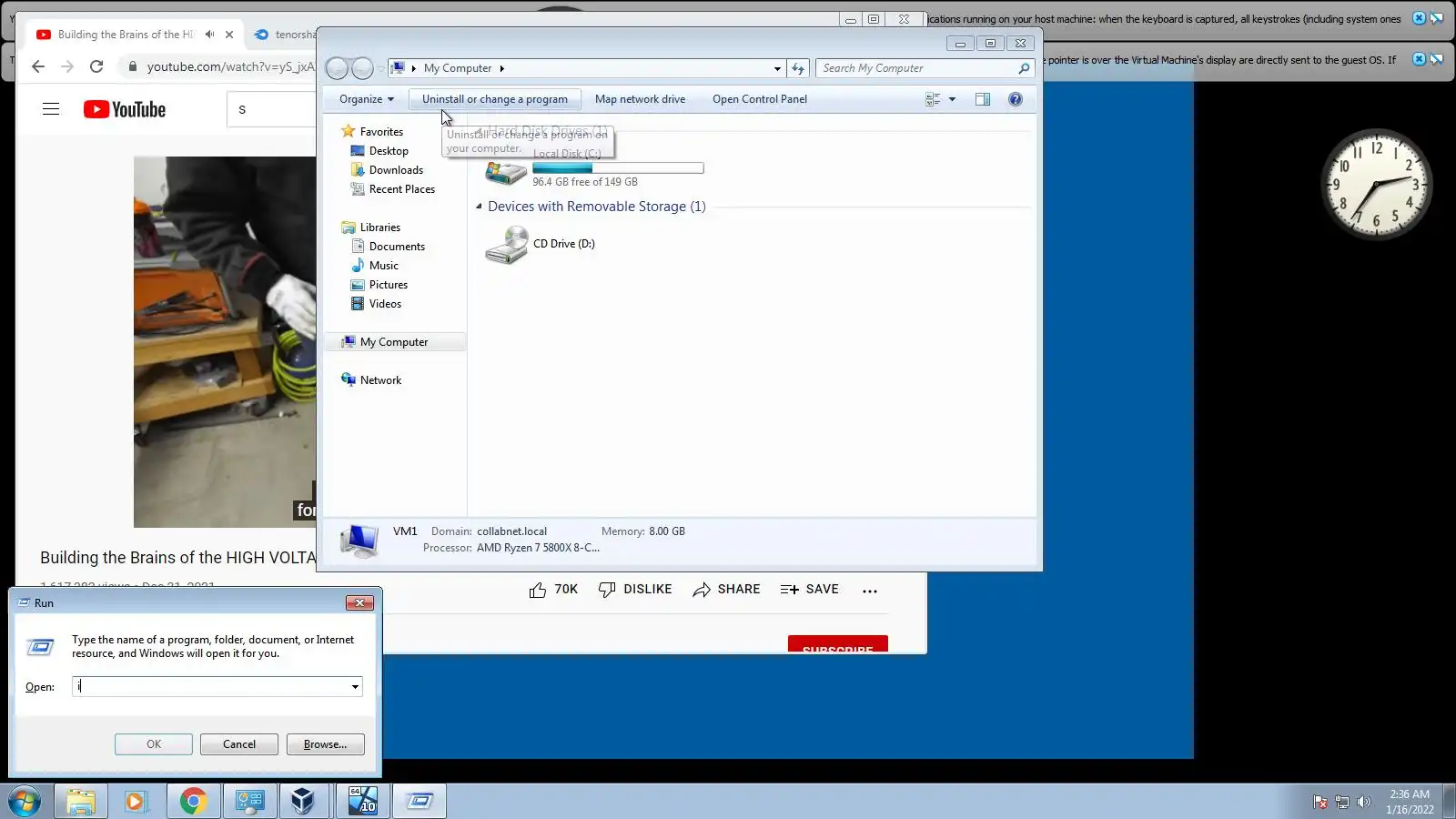This screenshot has width=1456, height=819.
Task: Click 'Map network drive' in toolbar
Action: [640, 99]
